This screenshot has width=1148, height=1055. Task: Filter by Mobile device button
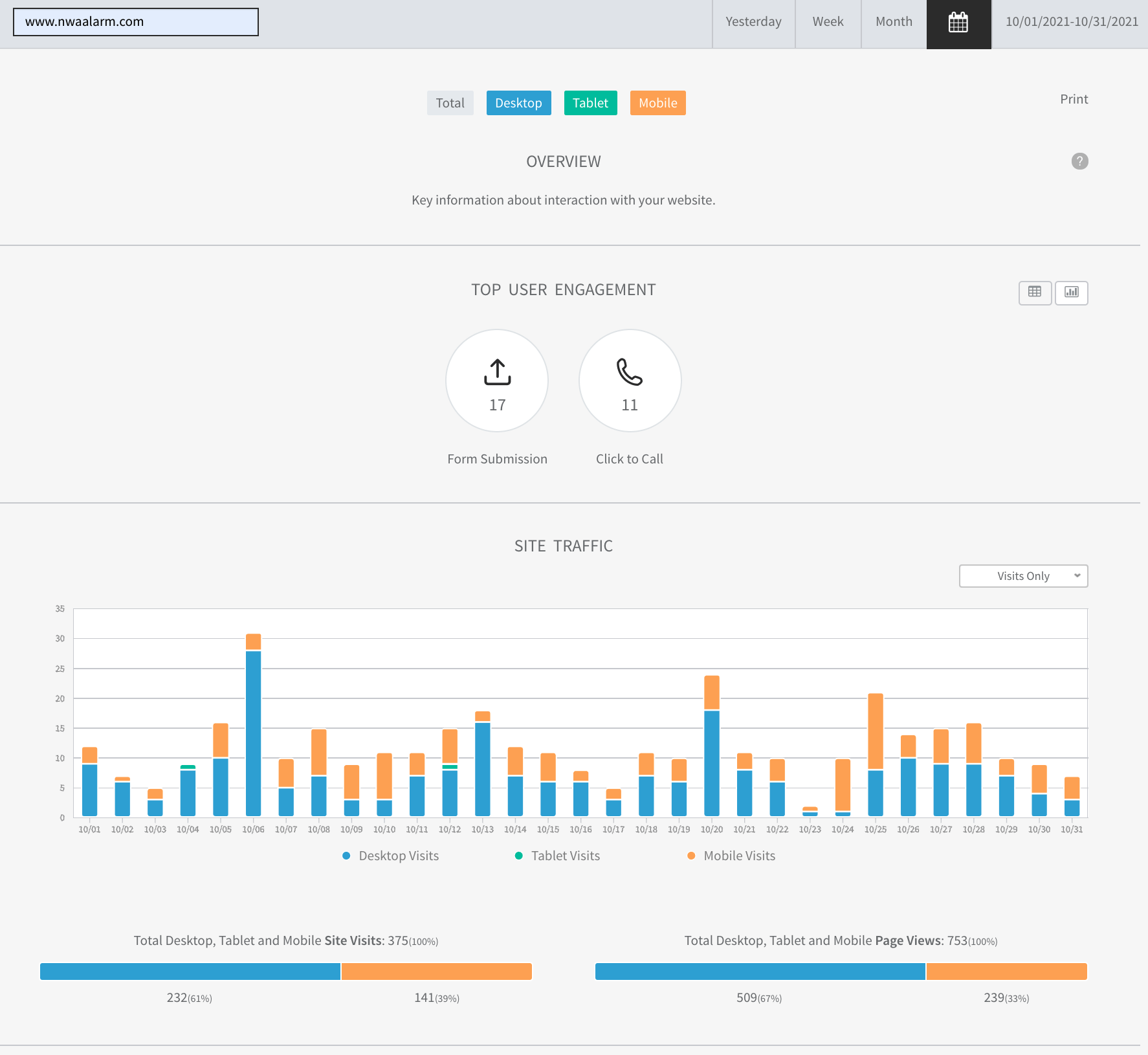click(657, 103)
